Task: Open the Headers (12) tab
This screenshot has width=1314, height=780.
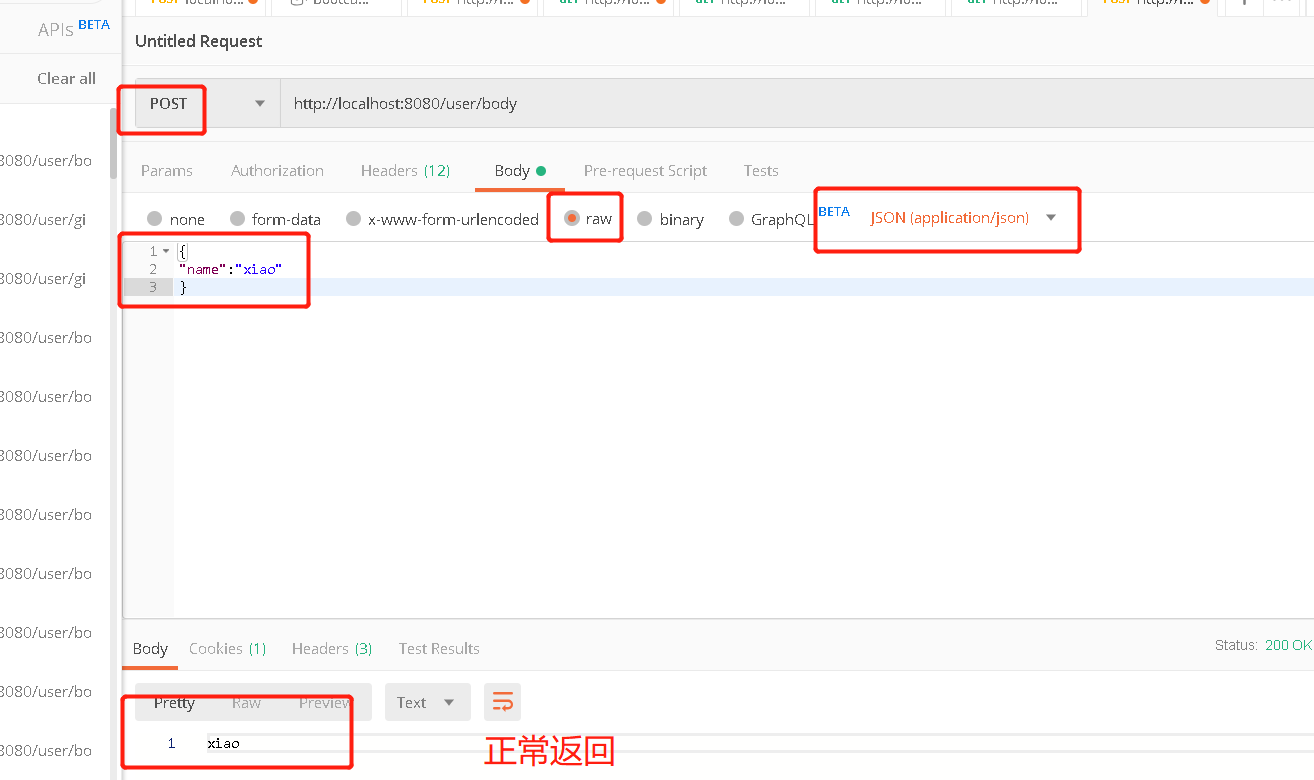Action: pyautogui.click(x=405, y=170)
